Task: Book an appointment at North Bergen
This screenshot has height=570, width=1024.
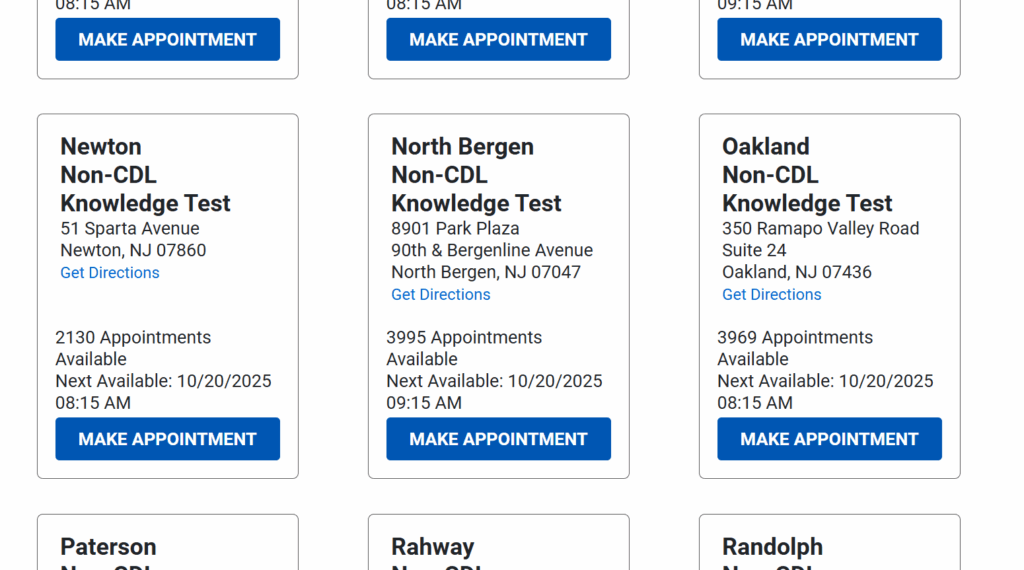Action: 498,439
